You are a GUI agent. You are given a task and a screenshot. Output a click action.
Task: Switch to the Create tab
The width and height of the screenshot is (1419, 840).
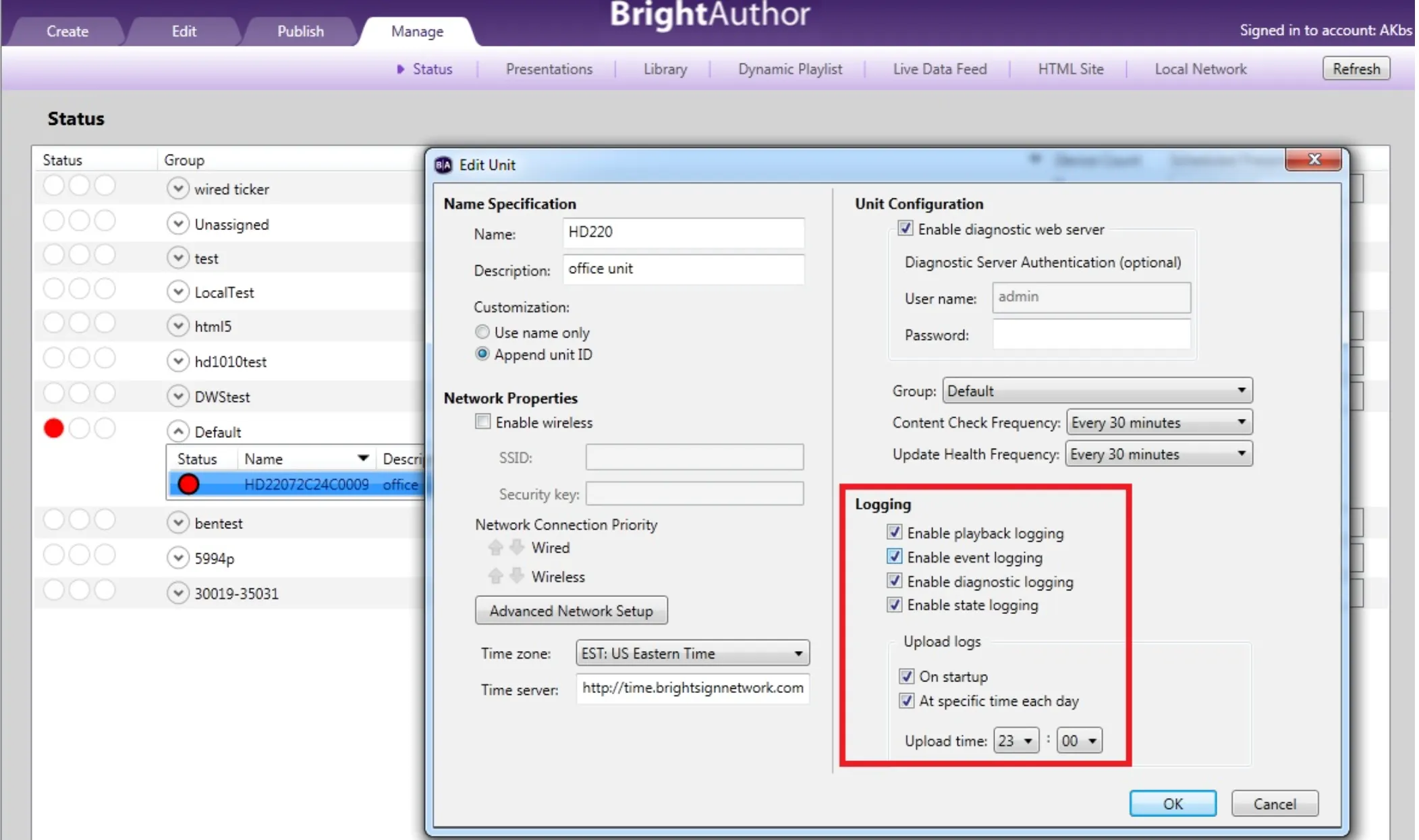coord(67,31)
